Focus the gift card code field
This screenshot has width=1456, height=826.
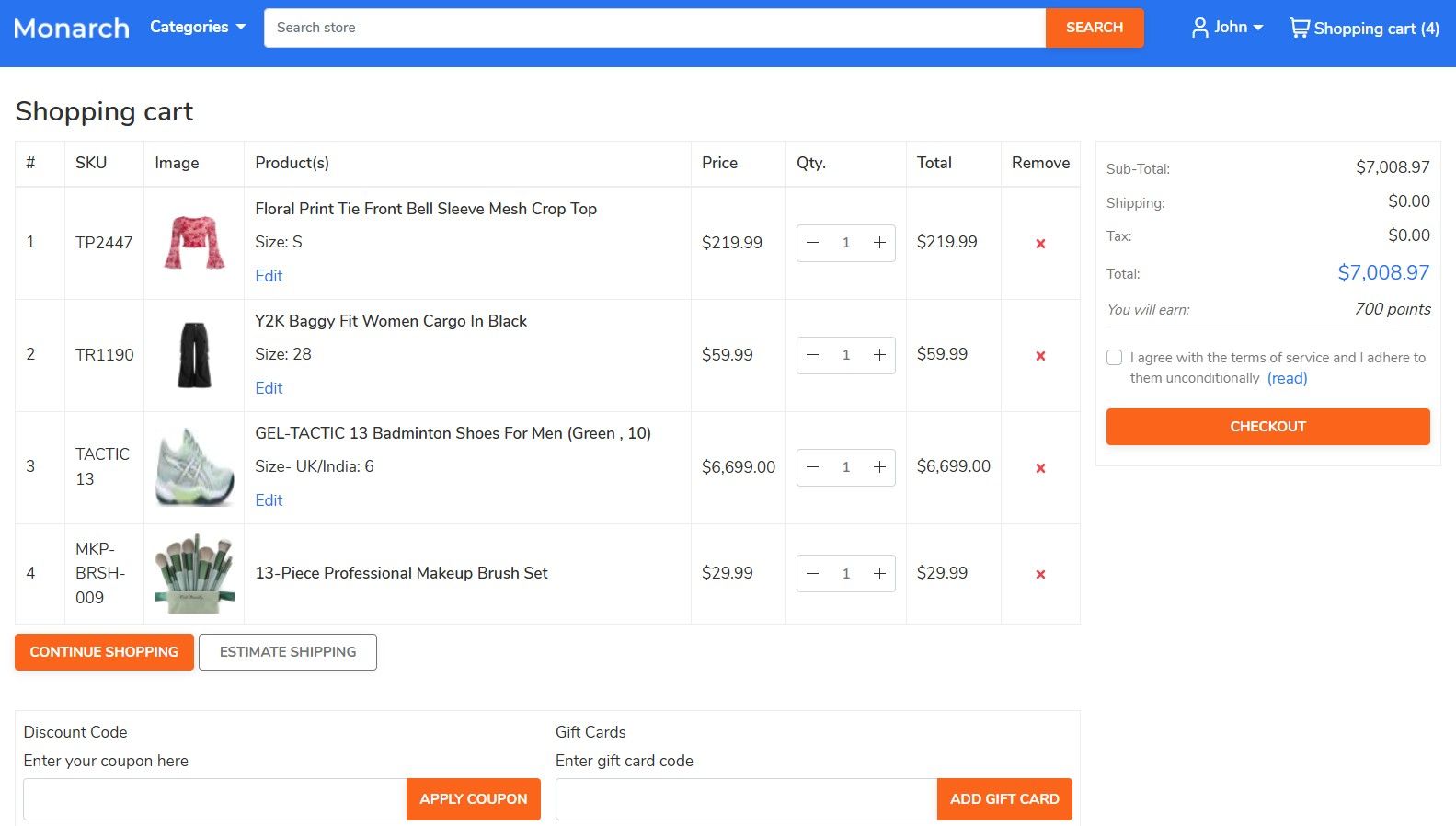click(x=746, y=799)
